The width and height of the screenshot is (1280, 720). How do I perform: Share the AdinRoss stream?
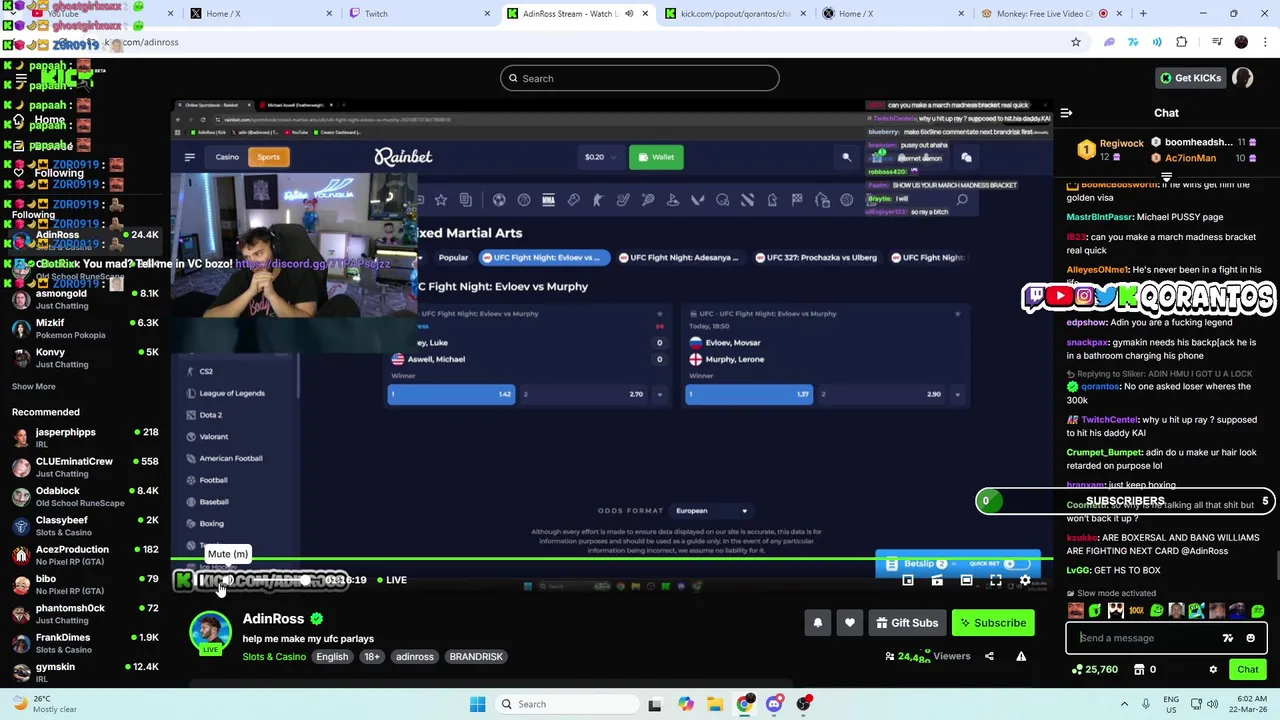pos(989,656)
